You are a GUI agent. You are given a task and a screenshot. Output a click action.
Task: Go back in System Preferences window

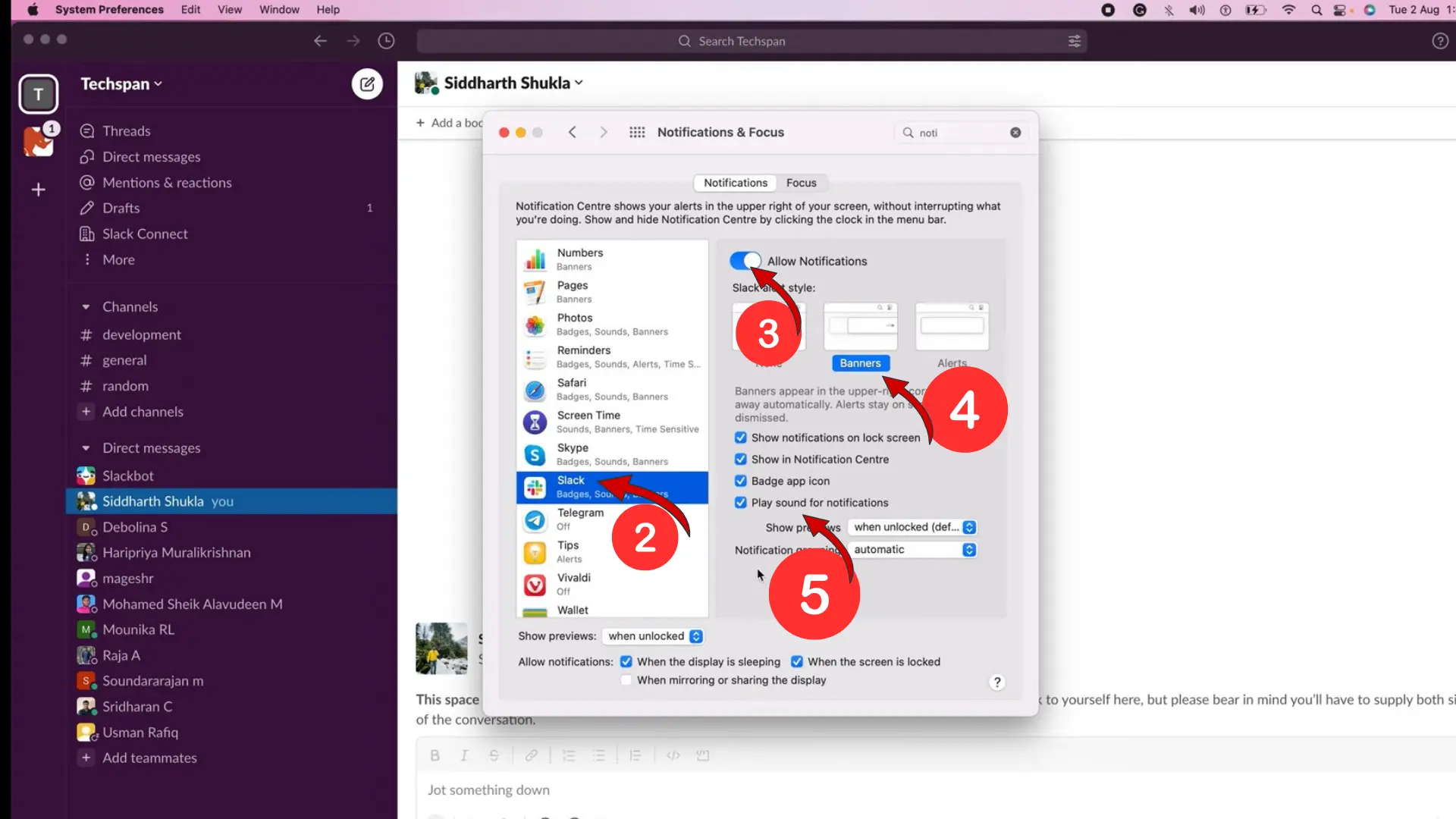pyautogui.click(x=573, y=132)
